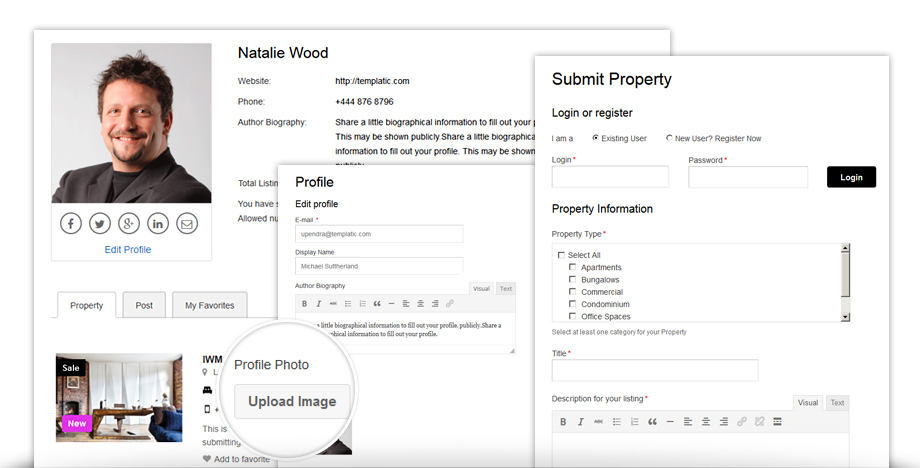Focus the property Title input field
Screen dimensions: 920x468
pos(655,370)
